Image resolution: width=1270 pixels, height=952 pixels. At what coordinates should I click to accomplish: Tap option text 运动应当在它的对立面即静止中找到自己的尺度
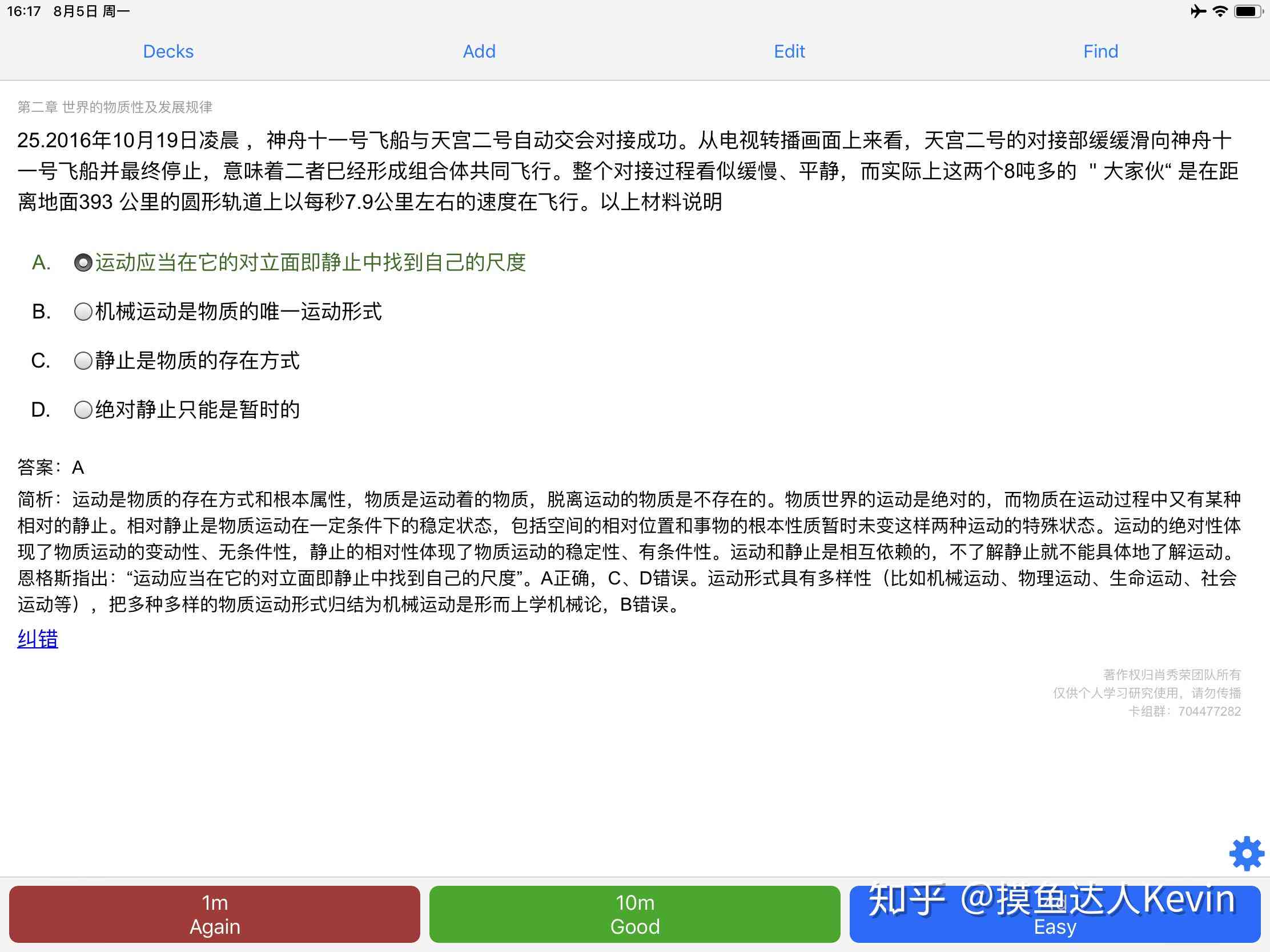coord(311,263)
